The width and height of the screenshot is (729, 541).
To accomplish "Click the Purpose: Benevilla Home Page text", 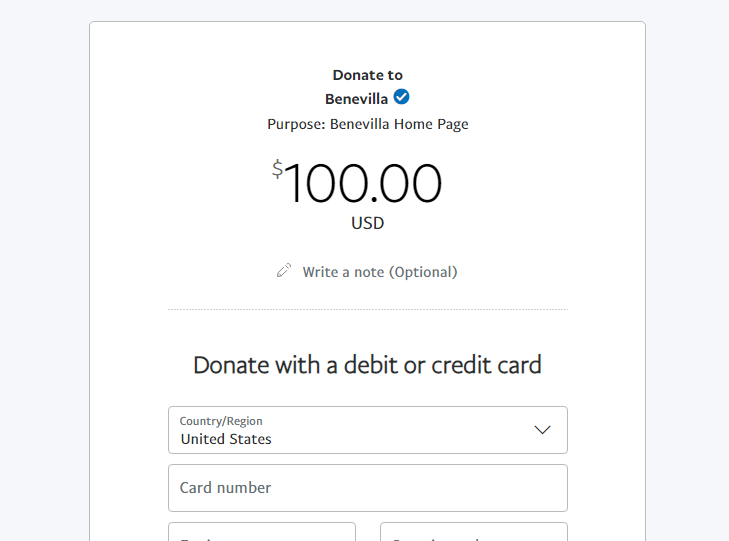I will [367, 124].
